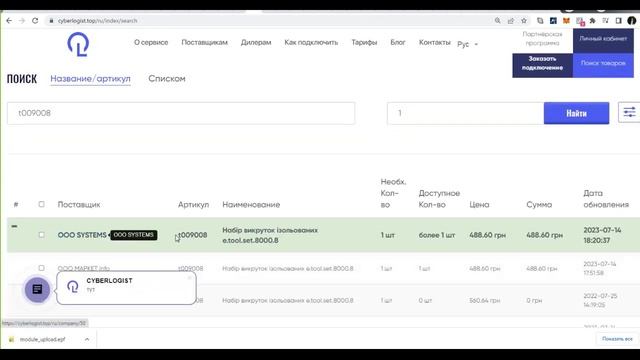Open the Поставщикам menu item
Image resolution: width=640 pixels, height=360 pixels.
coord(204,42)
